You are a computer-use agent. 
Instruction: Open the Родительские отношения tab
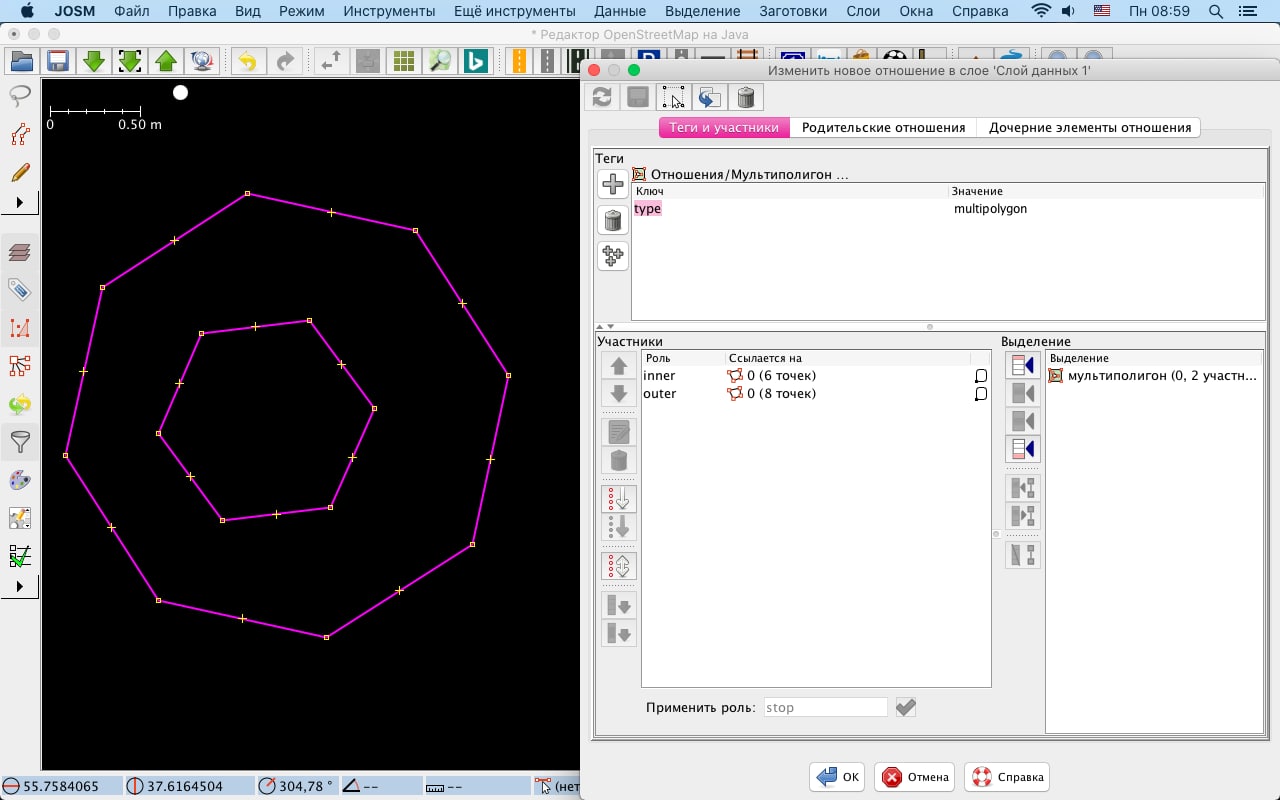click(x=883, y=128)
